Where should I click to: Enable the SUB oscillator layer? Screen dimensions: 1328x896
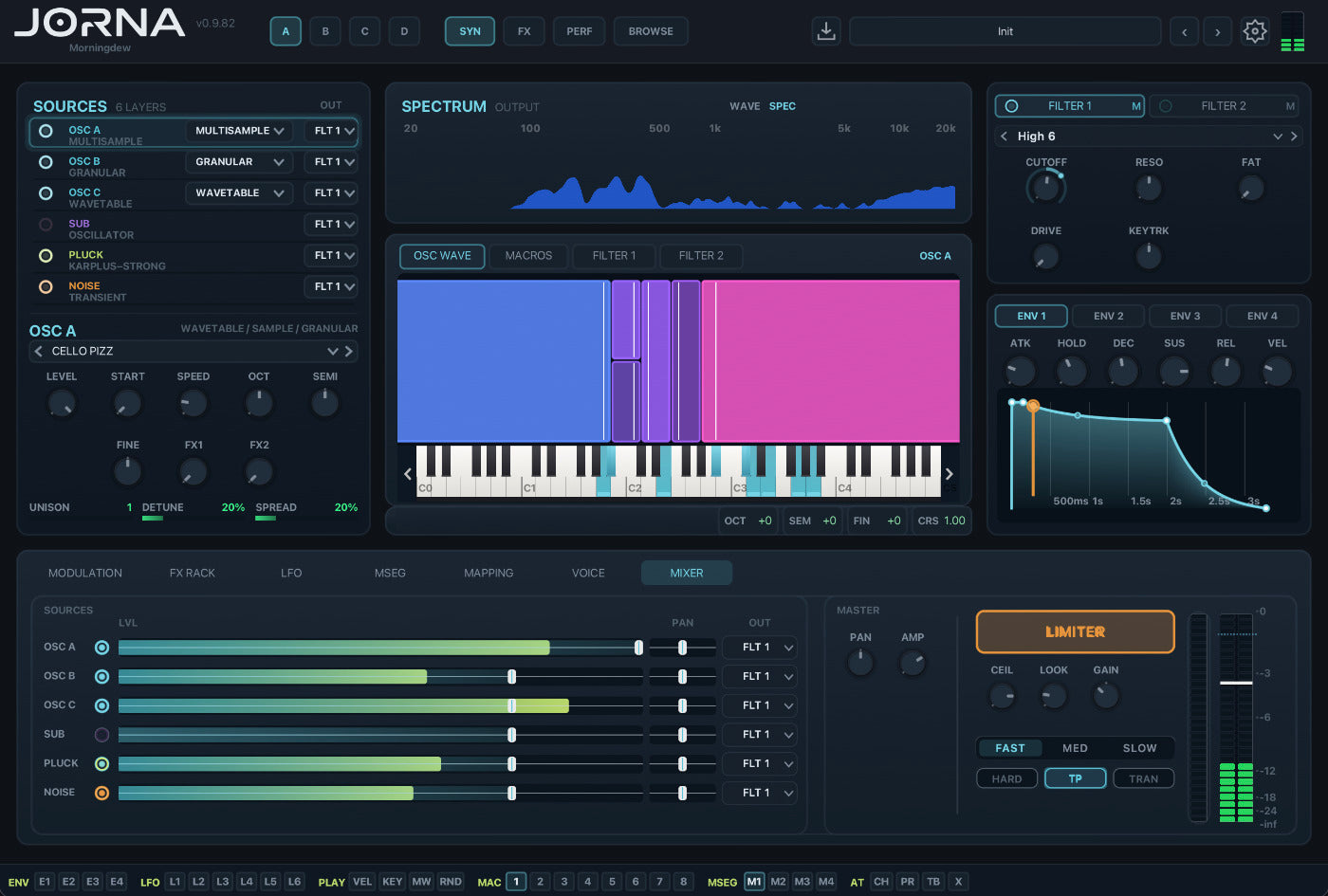point(46,225)
